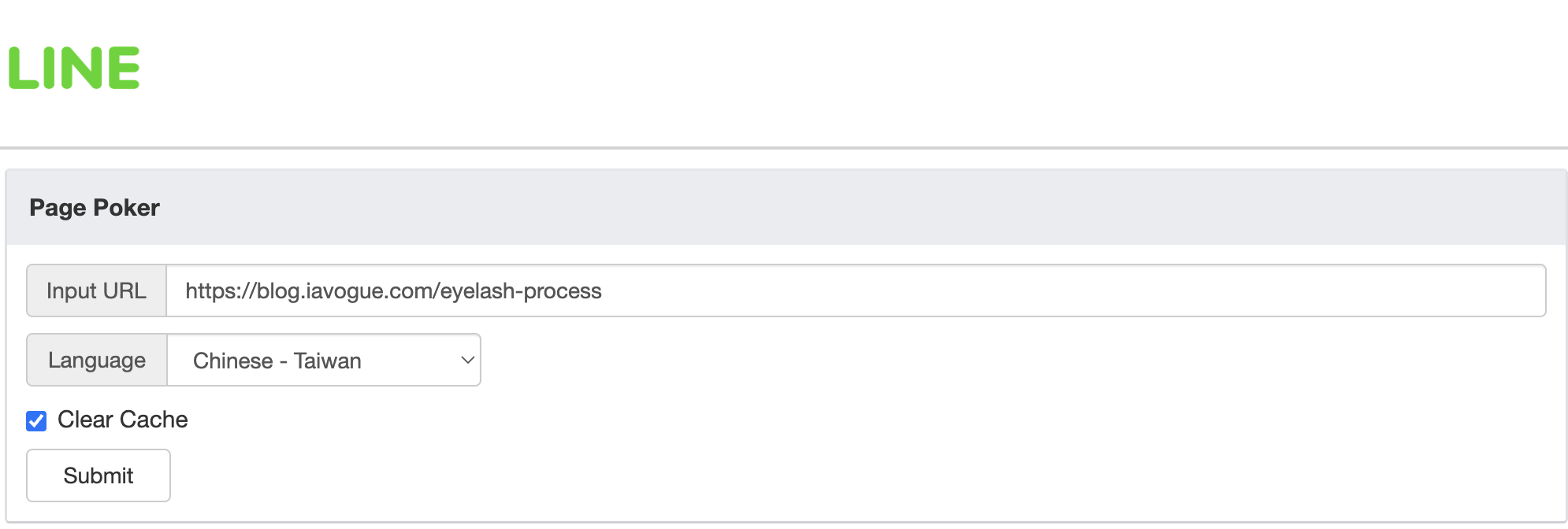Image resolution: width=1568 pixels, height=529 pixels.
Task: Expand the Chinese - Taiwan language combo box
Action: (324, 360)
